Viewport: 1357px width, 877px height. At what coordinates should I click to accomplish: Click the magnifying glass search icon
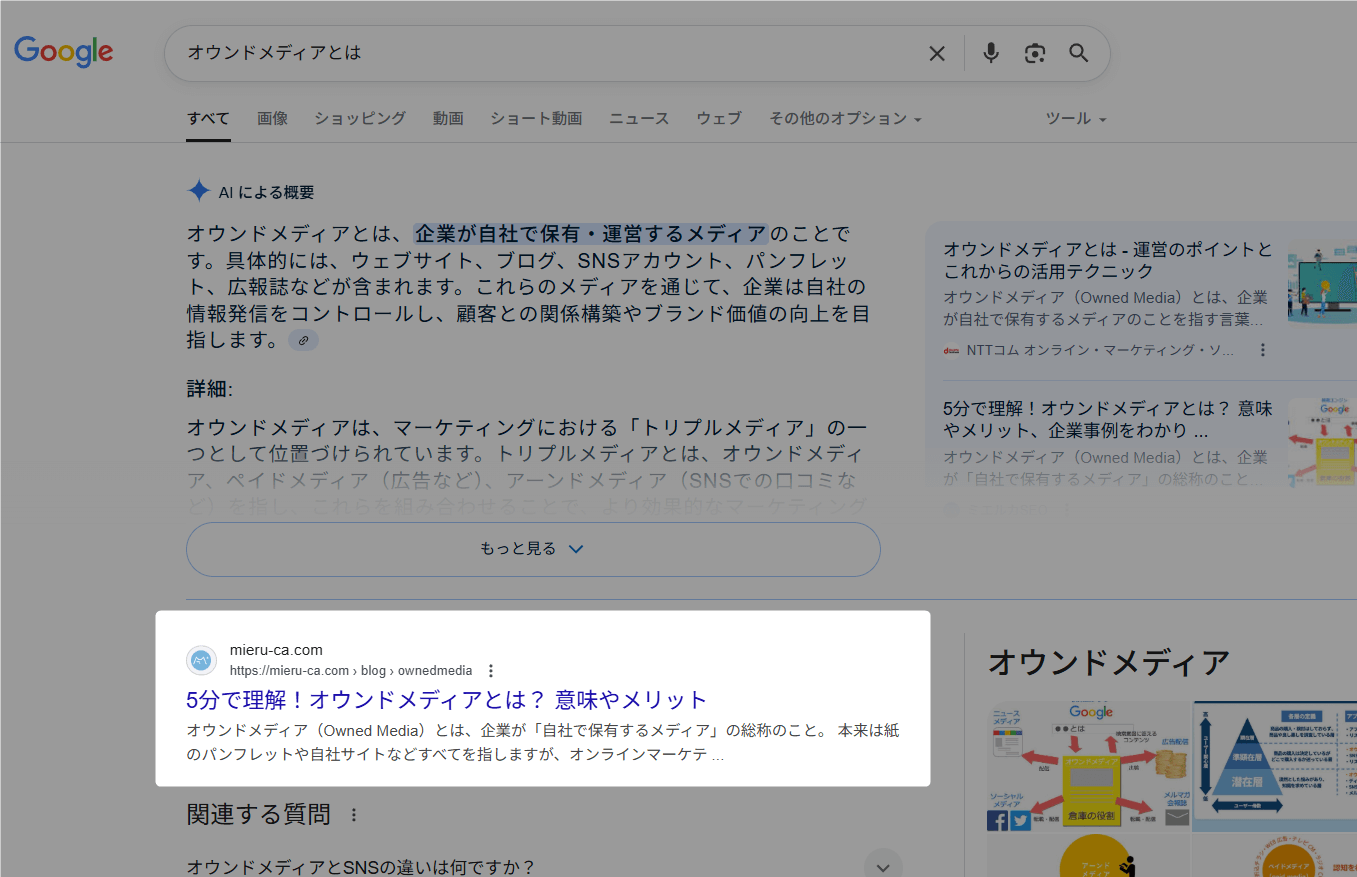1078,53
